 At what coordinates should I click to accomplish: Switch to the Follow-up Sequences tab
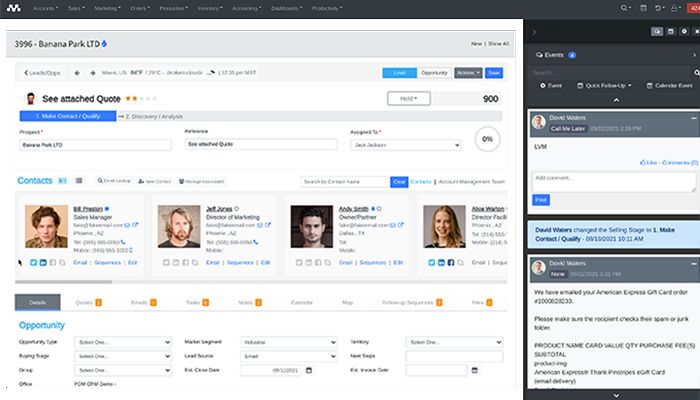(x=412, y=302)
